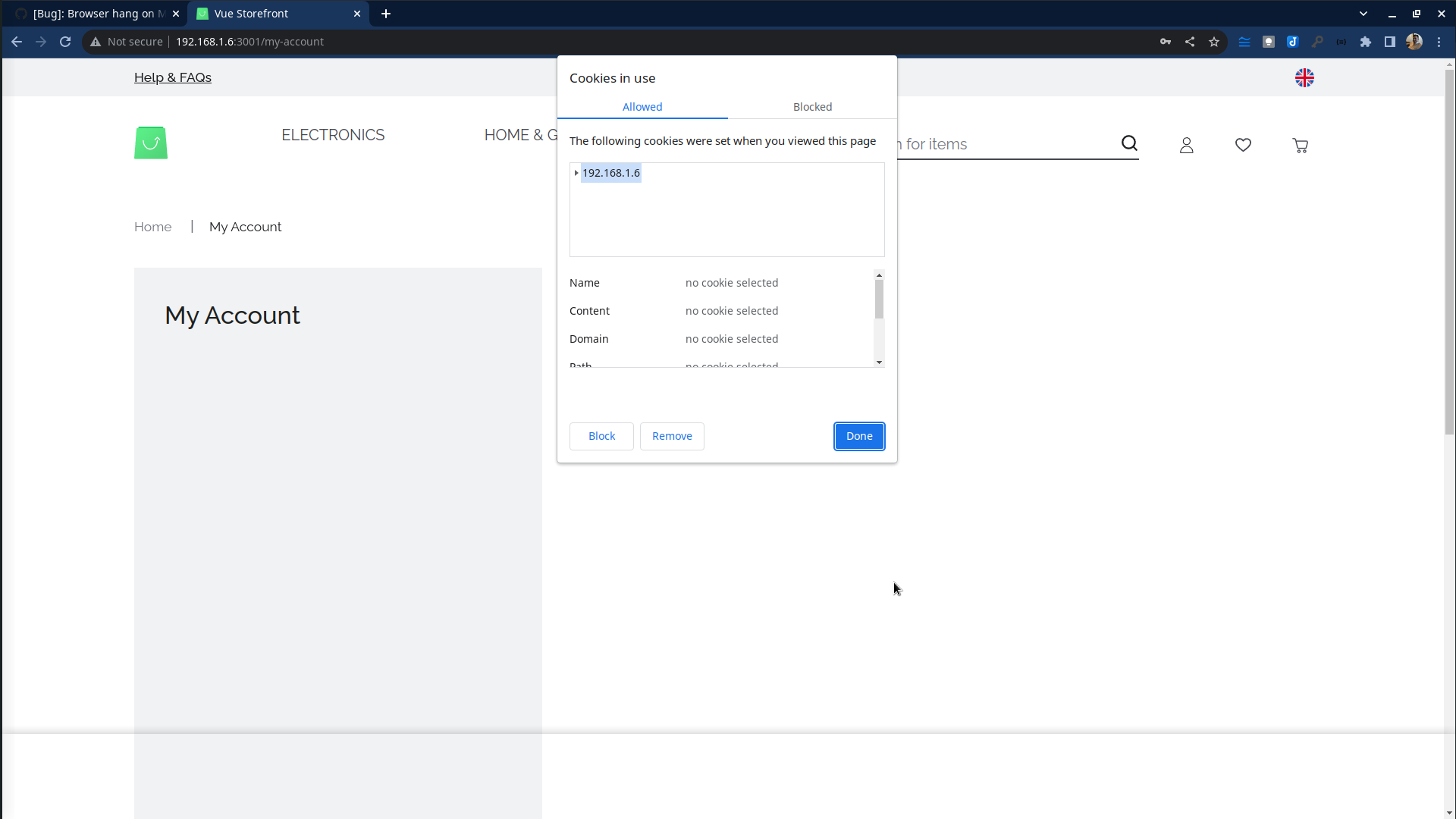The image size is (1456, 819).
Task: Click the Google Keep lightbulb extension icon
Action: pos(1268,42)
